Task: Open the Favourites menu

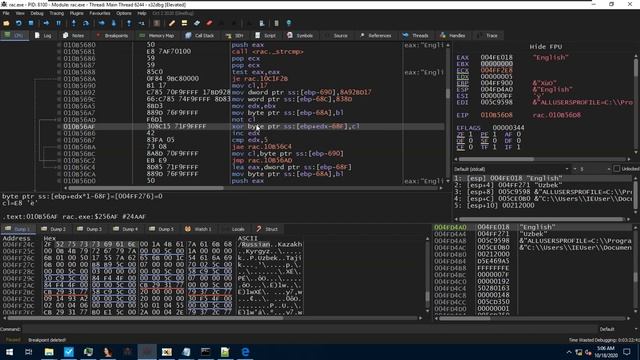Action: point(100,13)
